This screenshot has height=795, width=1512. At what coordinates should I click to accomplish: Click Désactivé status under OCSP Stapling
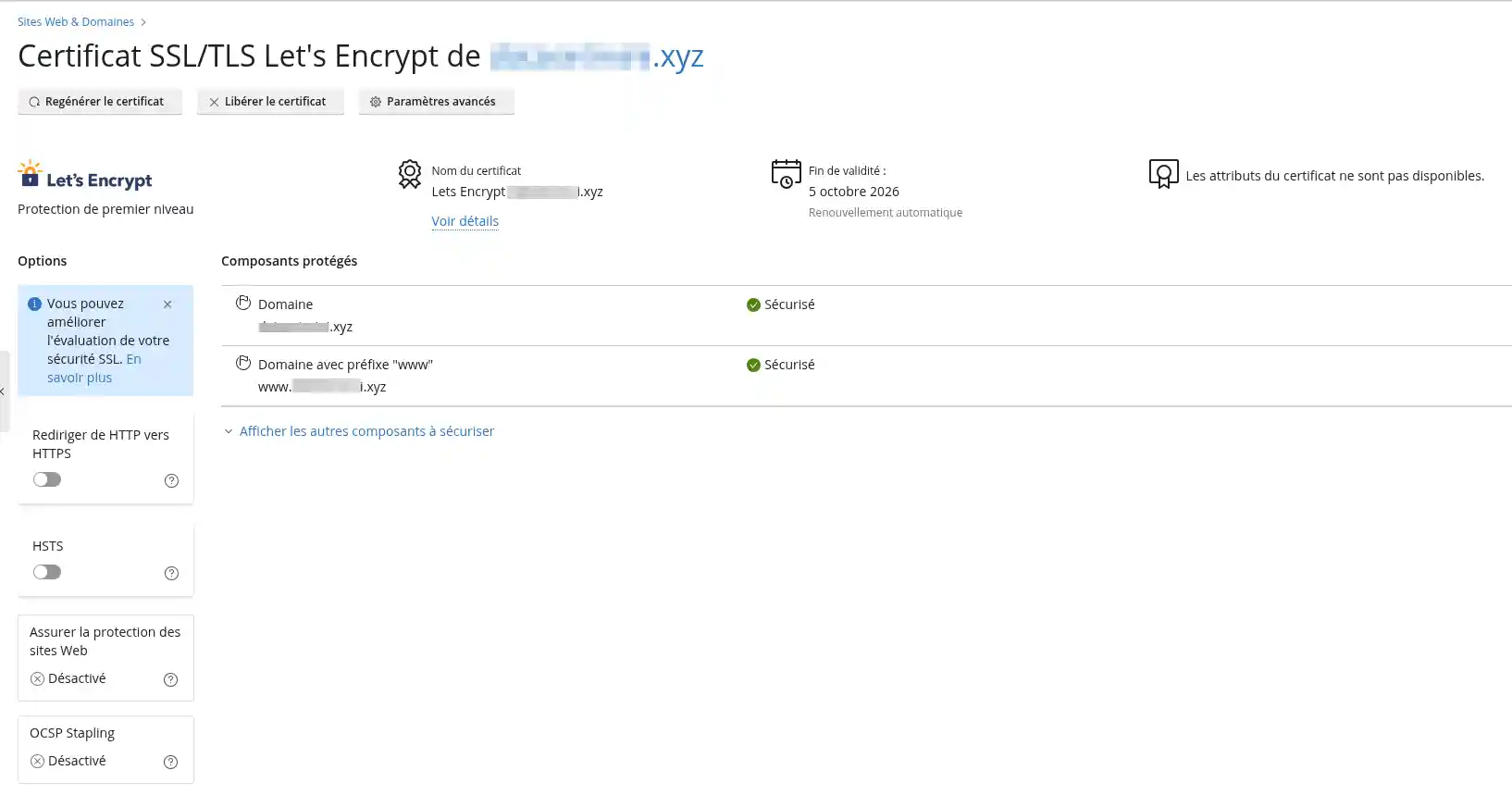point(68,761)
